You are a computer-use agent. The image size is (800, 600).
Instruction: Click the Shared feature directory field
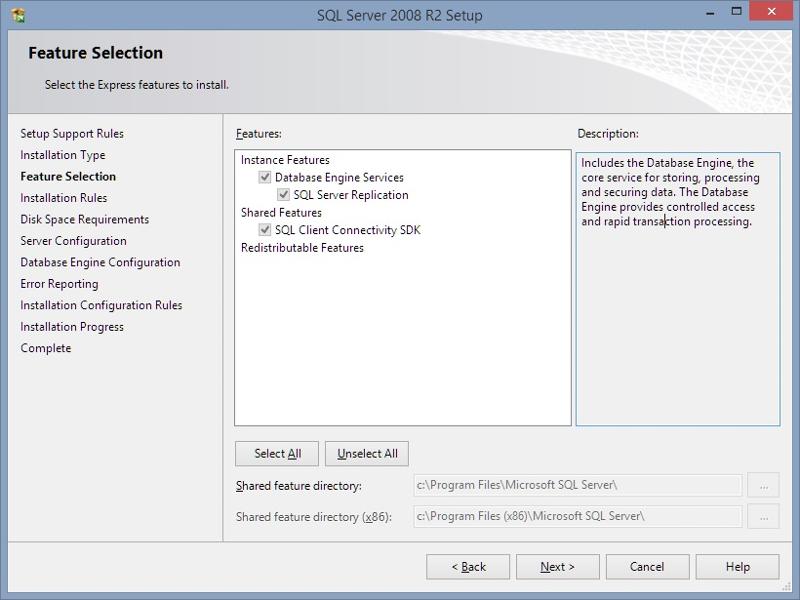coord(578,485)
